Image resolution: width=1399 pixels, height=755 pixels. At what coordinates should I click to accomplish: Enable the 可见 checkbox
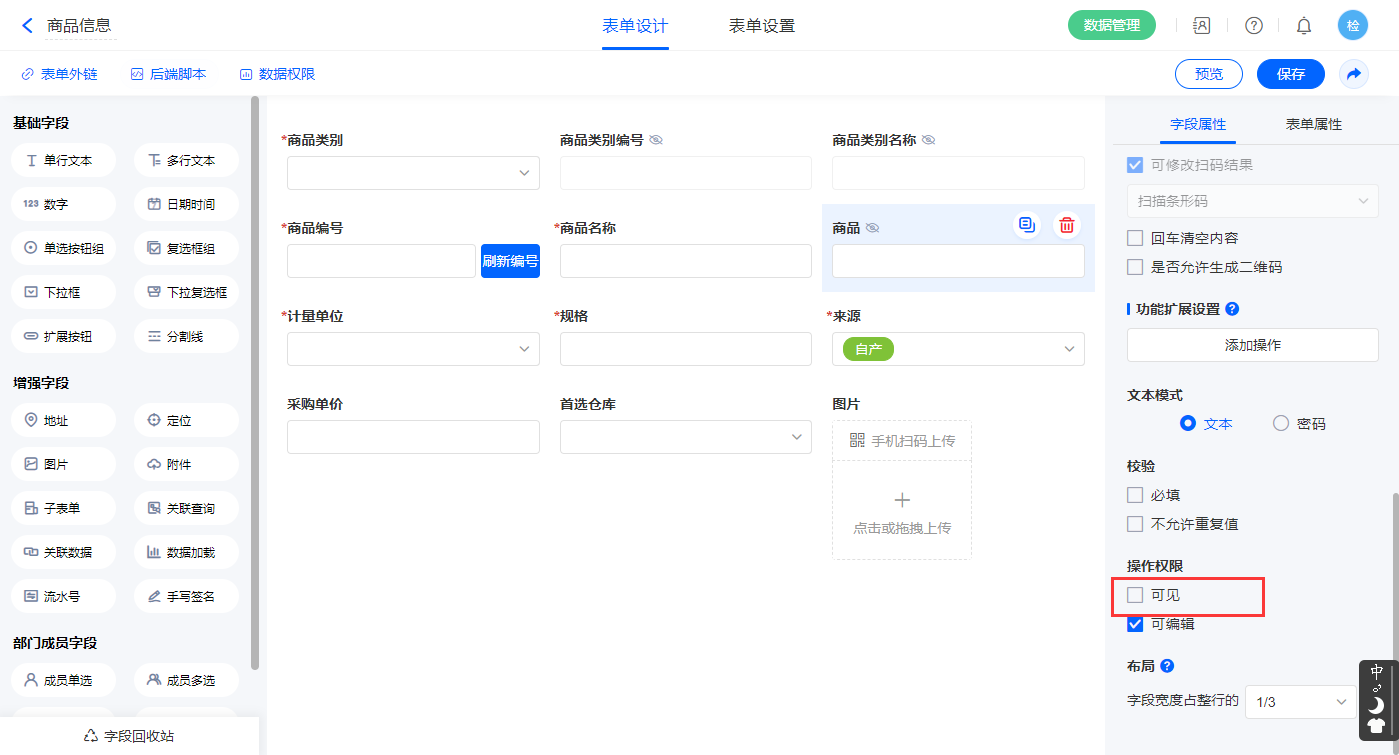click(1135, 595)
